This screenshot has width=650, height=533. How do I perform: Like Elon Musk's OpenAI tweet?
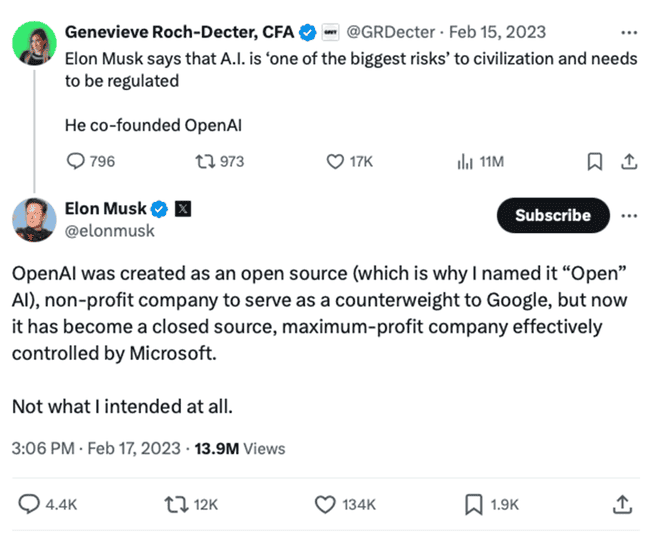(325, 505)
